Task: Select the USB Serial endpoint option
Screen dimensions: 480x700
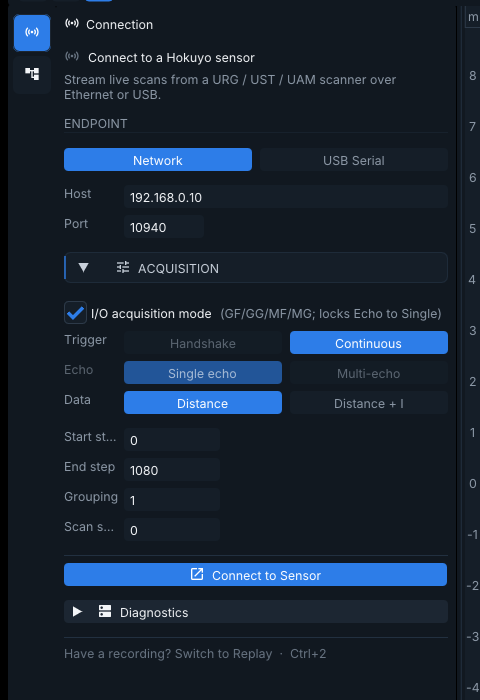Action: tap(354, 160)
